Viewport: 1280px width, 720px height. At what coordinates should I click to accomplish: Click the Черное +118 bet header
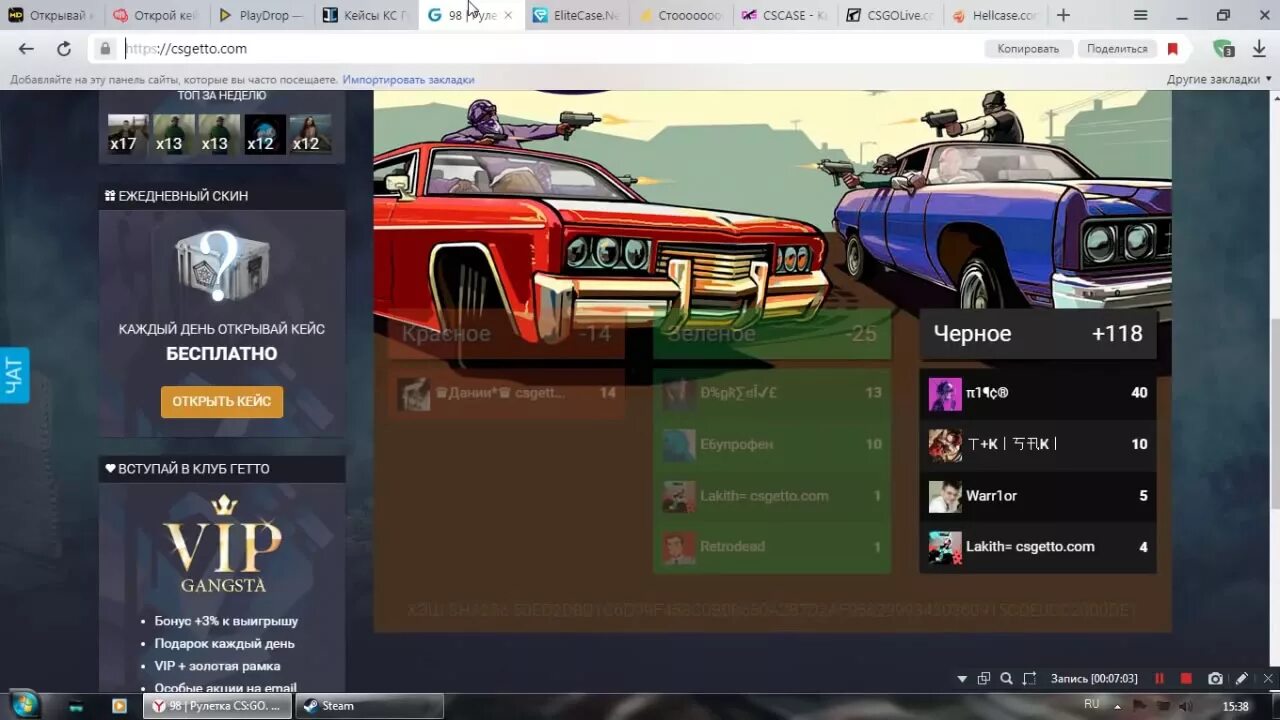(x=1038, y=334)
